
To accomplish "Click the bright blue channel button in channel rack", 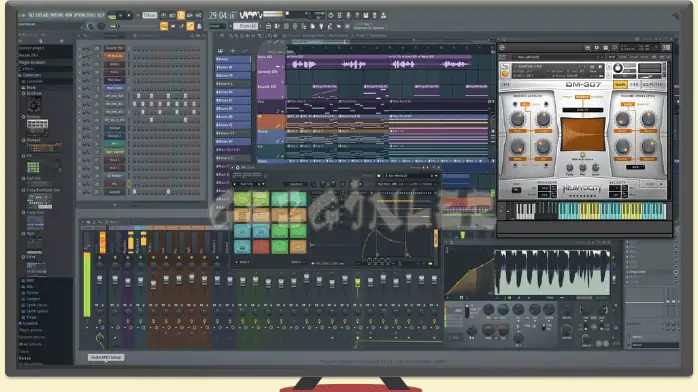I will [x=114, y=88].
